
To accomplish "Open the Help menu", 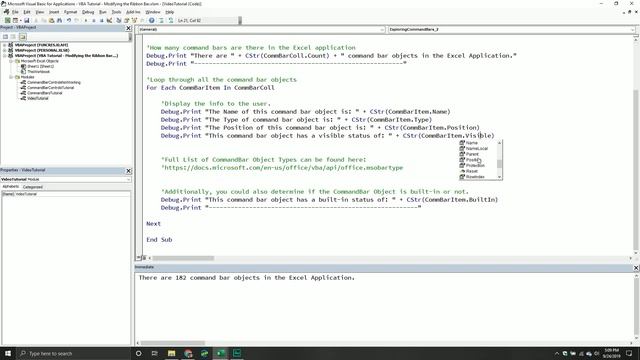I will [x=169, y=12].
